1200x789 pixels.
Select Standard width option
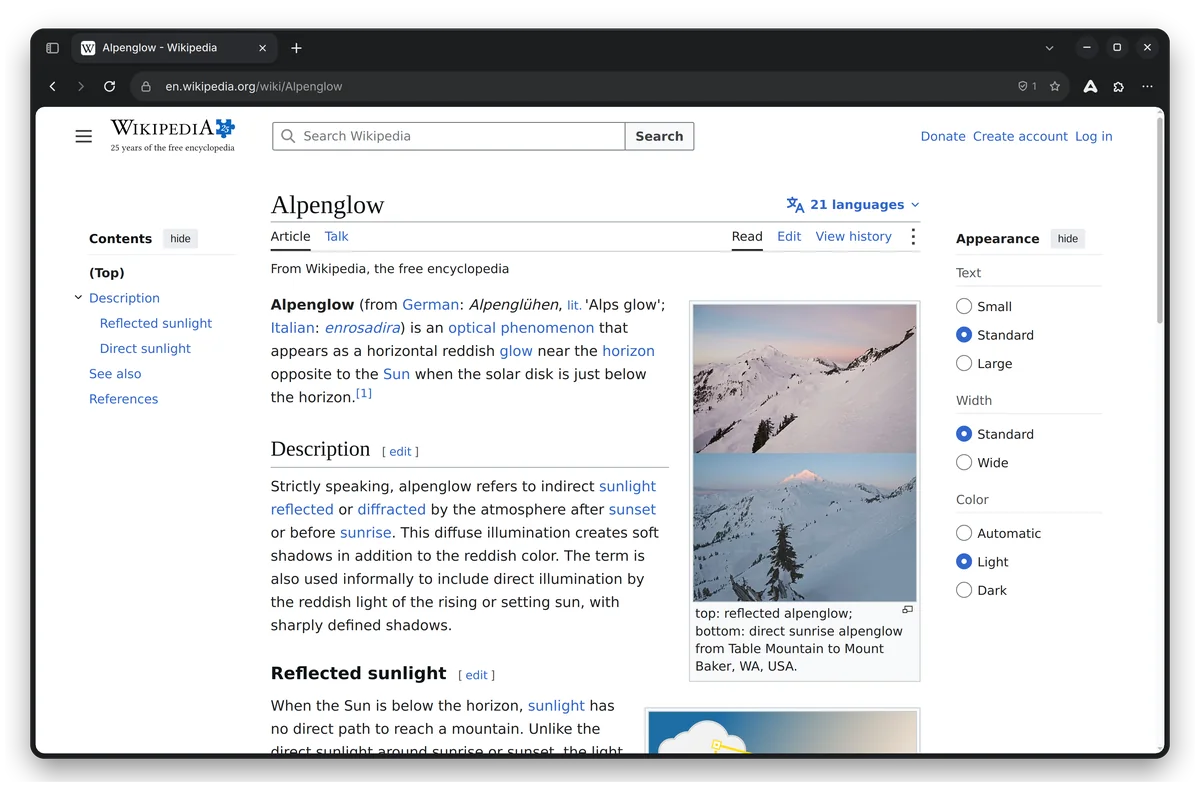pyautogui.click(x=964, y=434)
